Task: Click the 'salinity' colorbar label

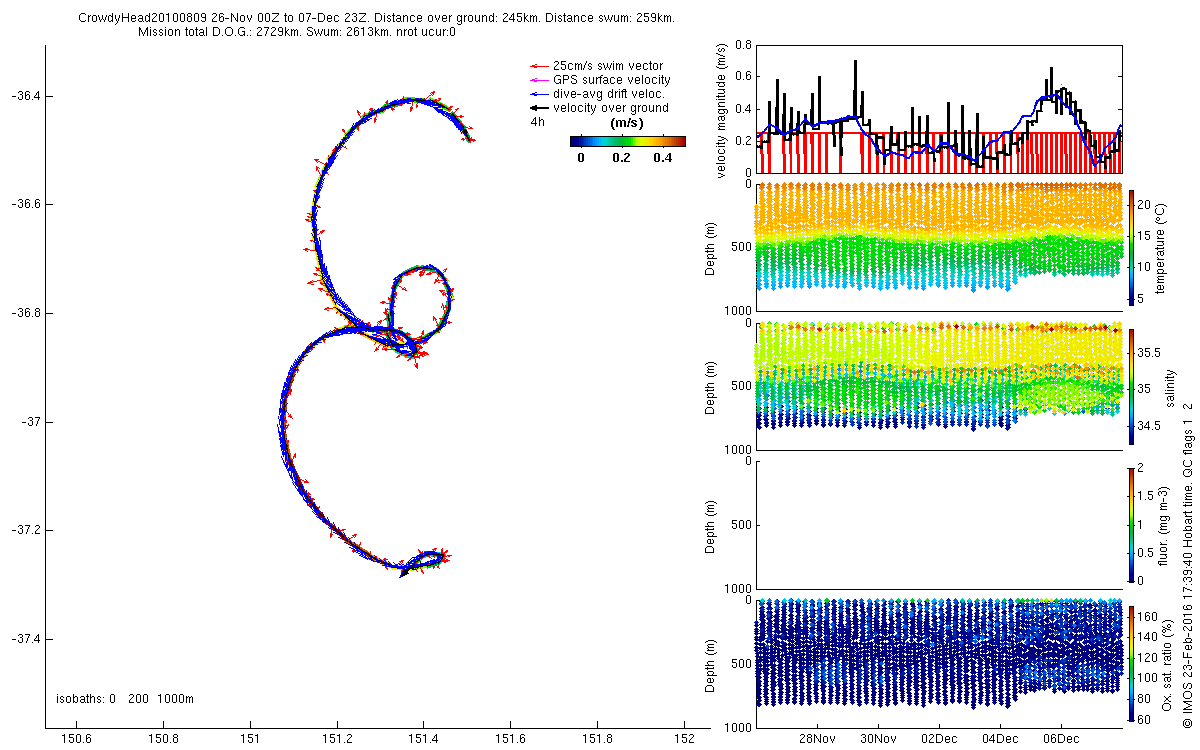Action: [1168, 387]
